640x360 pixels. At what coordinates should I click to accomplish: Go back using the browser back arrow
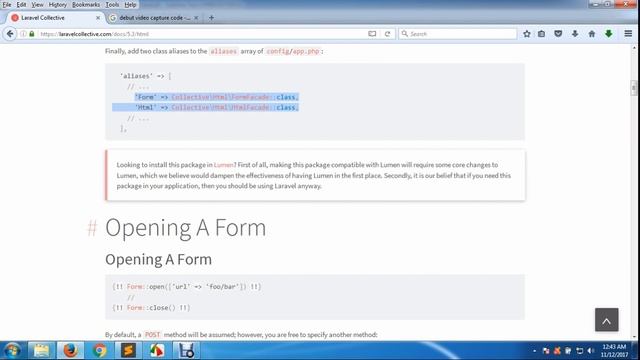pyautogui.click(x=10, y=34)
